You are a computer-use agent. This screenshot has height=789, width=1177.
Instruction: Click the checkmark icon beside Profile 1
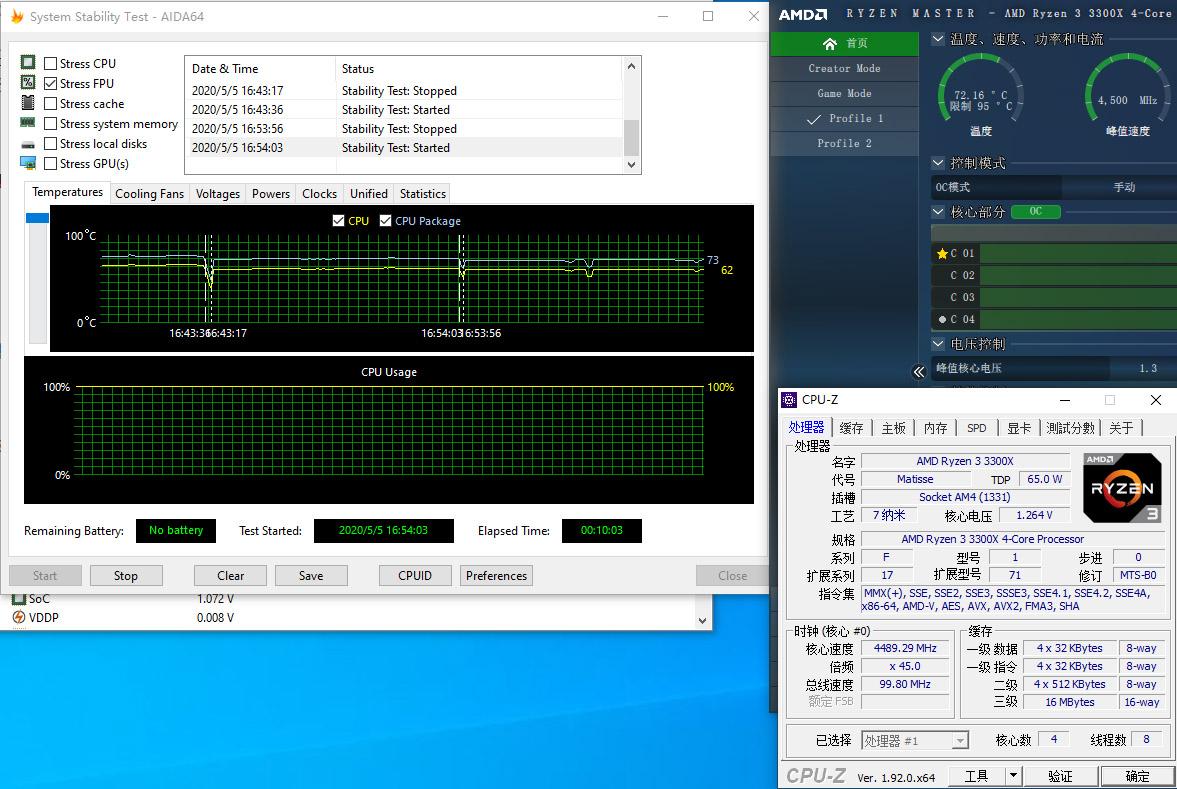click(x=814, y=119)
